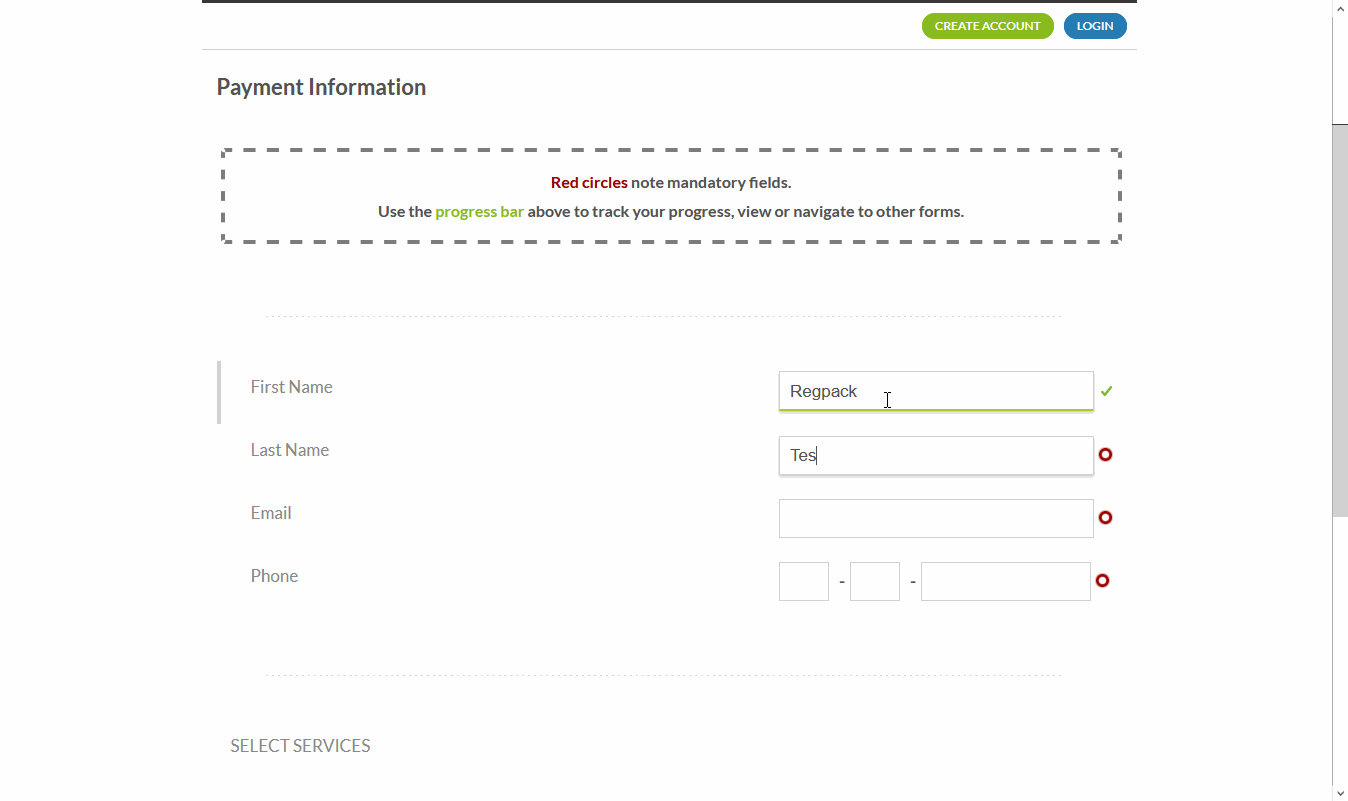Click the 'Payment Information' page heading
The image size is (1348, 801).
point(321,87)
